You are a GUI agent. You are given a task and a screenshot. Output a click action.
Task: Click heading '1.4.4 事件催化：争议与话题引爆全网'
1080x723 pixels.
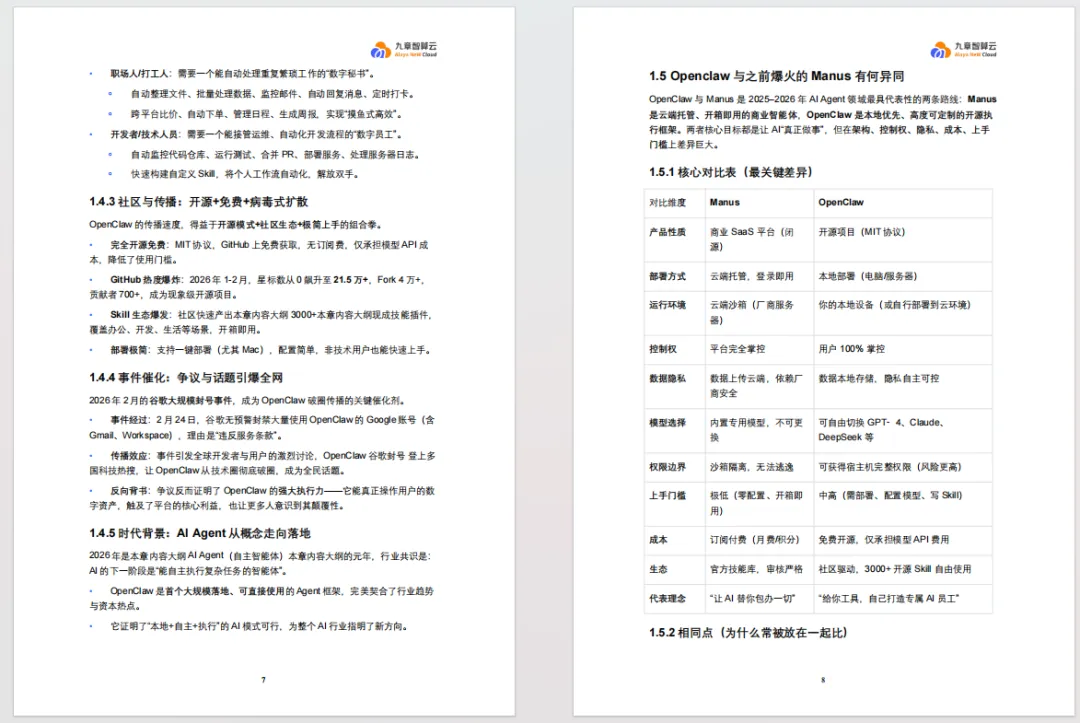[186, 377]
